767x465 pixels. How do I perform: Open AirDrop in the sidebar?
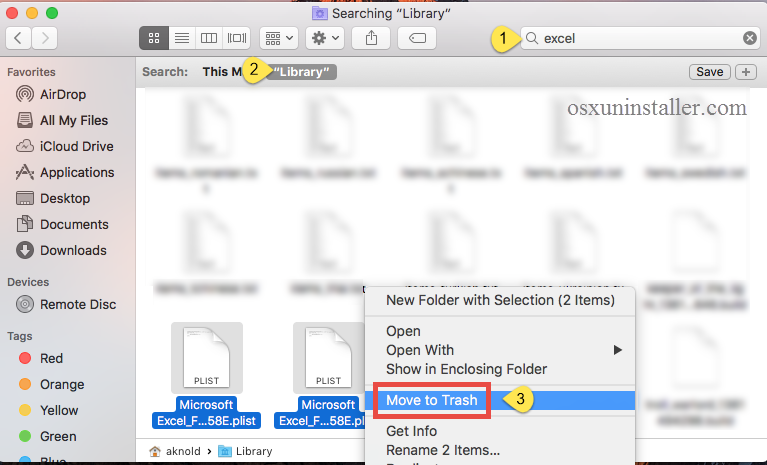[63, 94]
